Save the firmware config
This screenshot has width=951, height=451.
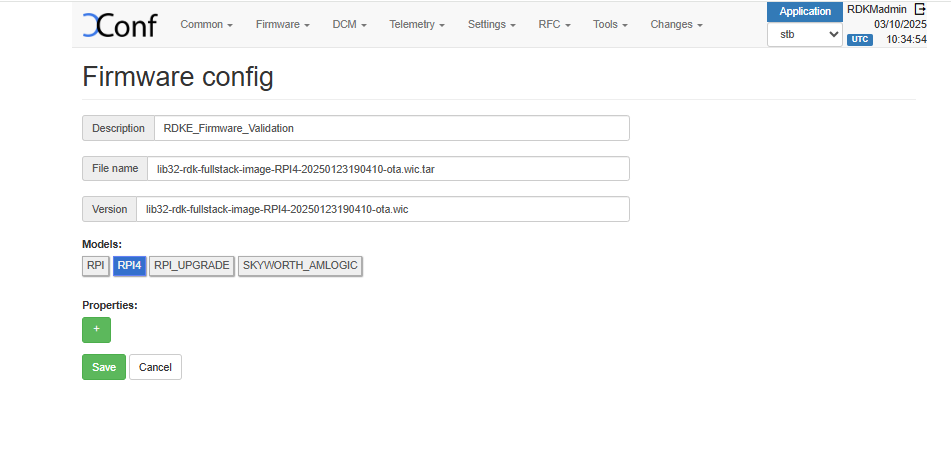pos(104,367)
